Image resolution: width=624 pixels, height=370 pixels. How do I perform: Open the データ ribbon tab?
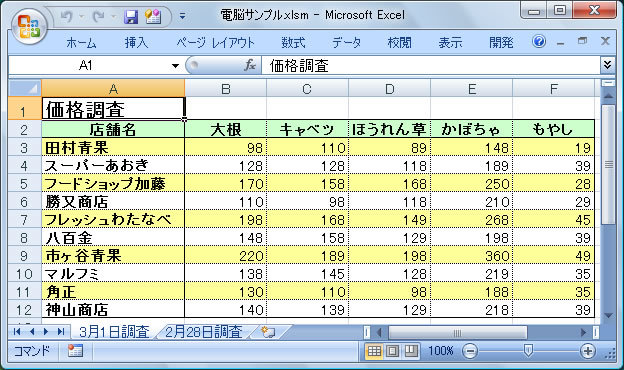click(347, 43)
